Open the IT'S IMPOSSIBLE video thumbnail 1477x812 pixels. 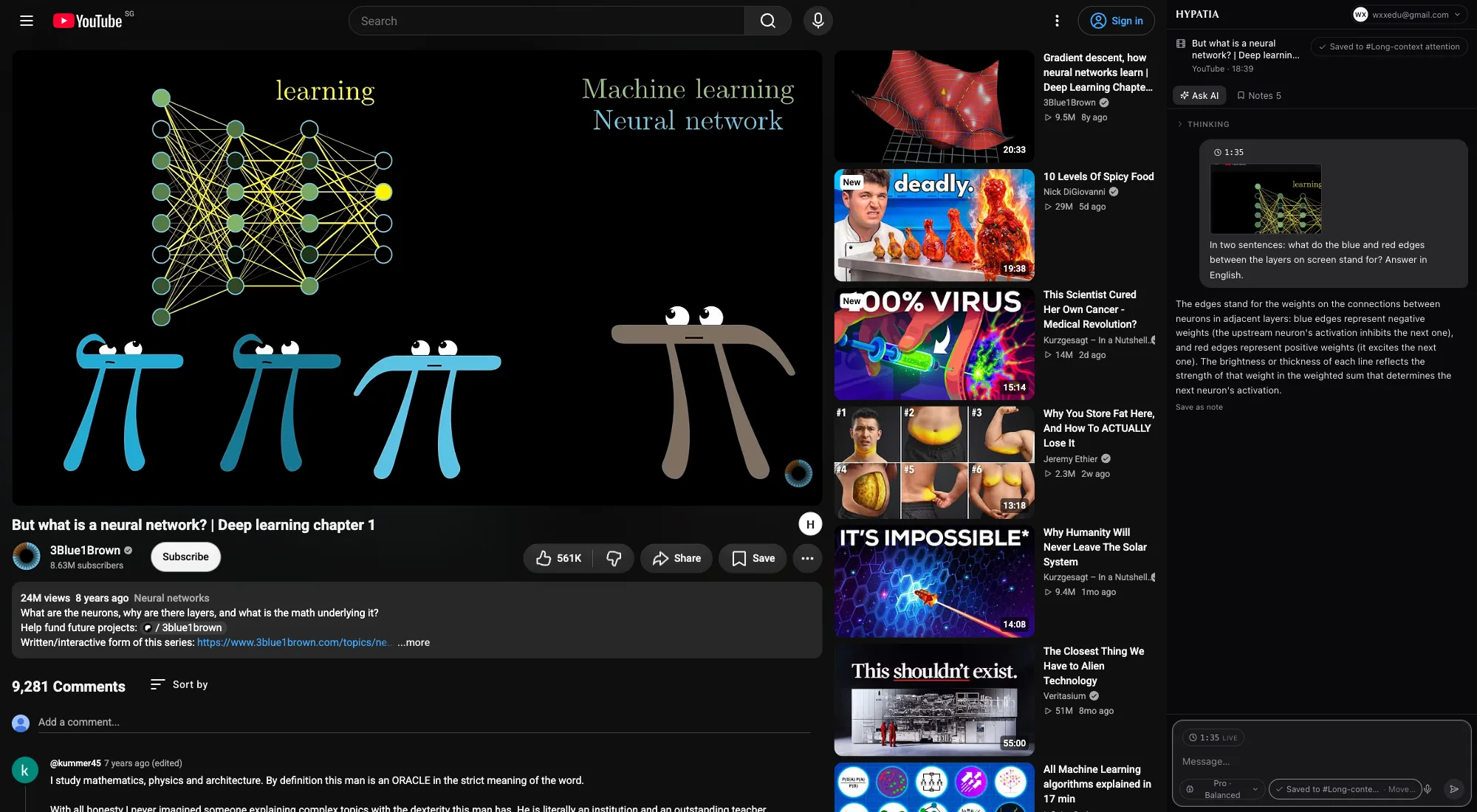934,581
